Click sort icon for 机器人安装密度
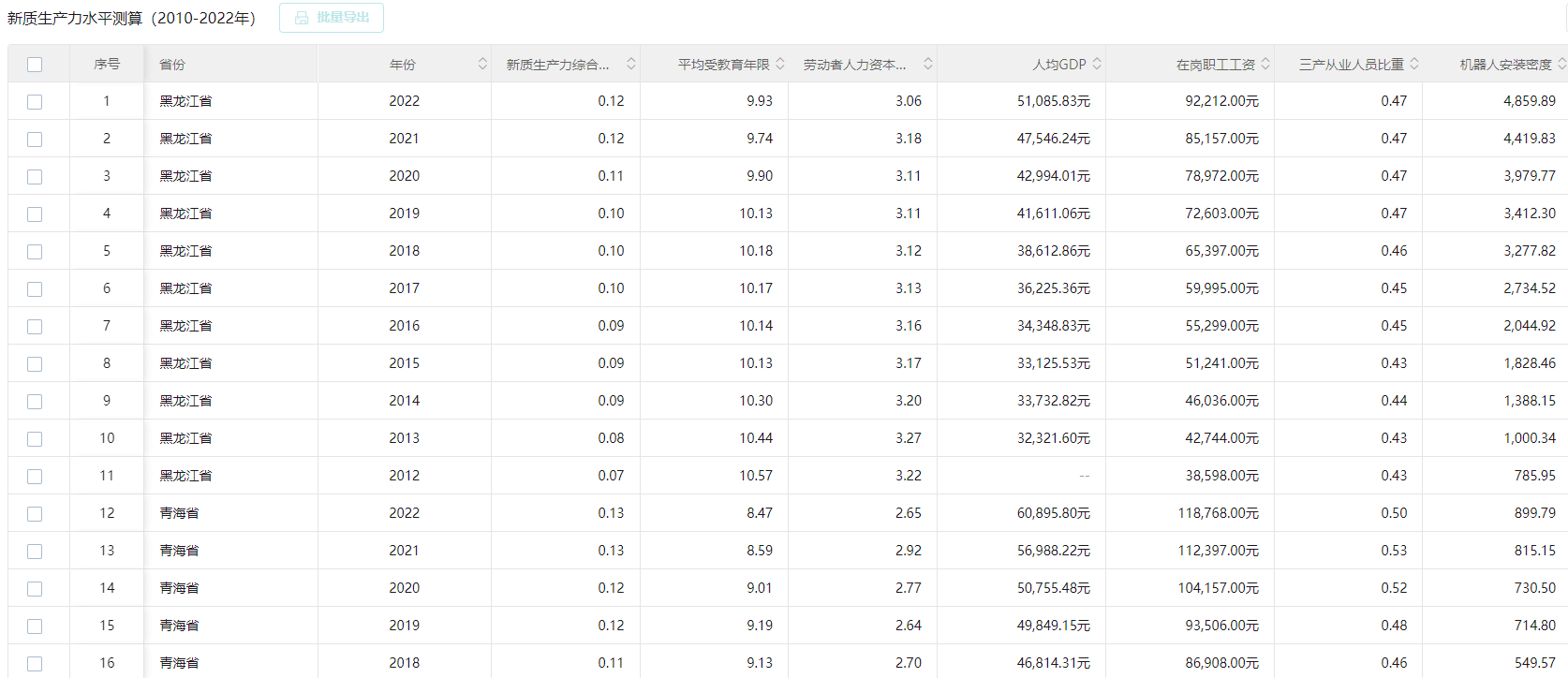The image size is (1568, 678). (x=1561, y=64)
